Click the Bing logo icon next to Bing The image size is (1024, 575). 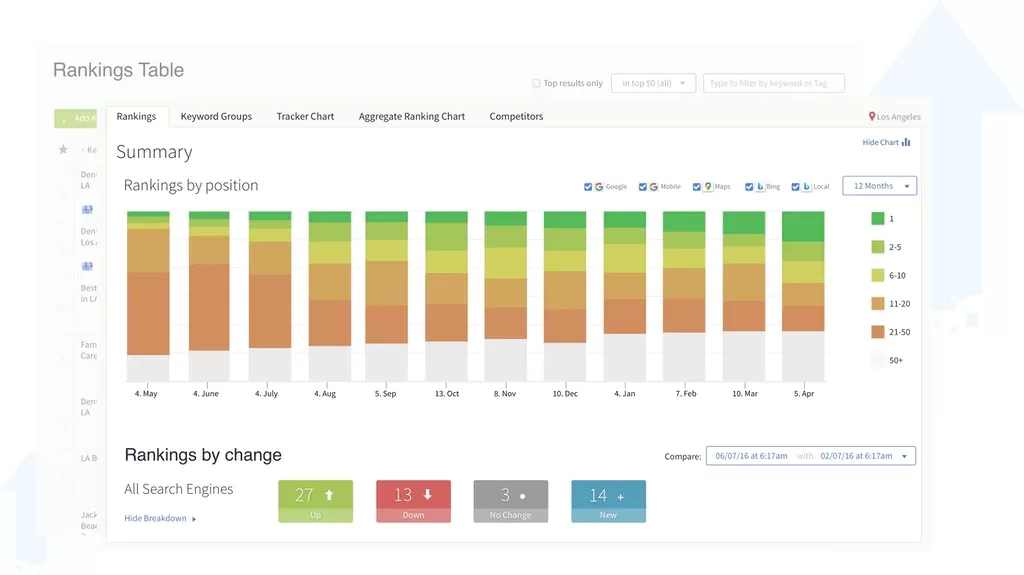click(760, 187)
